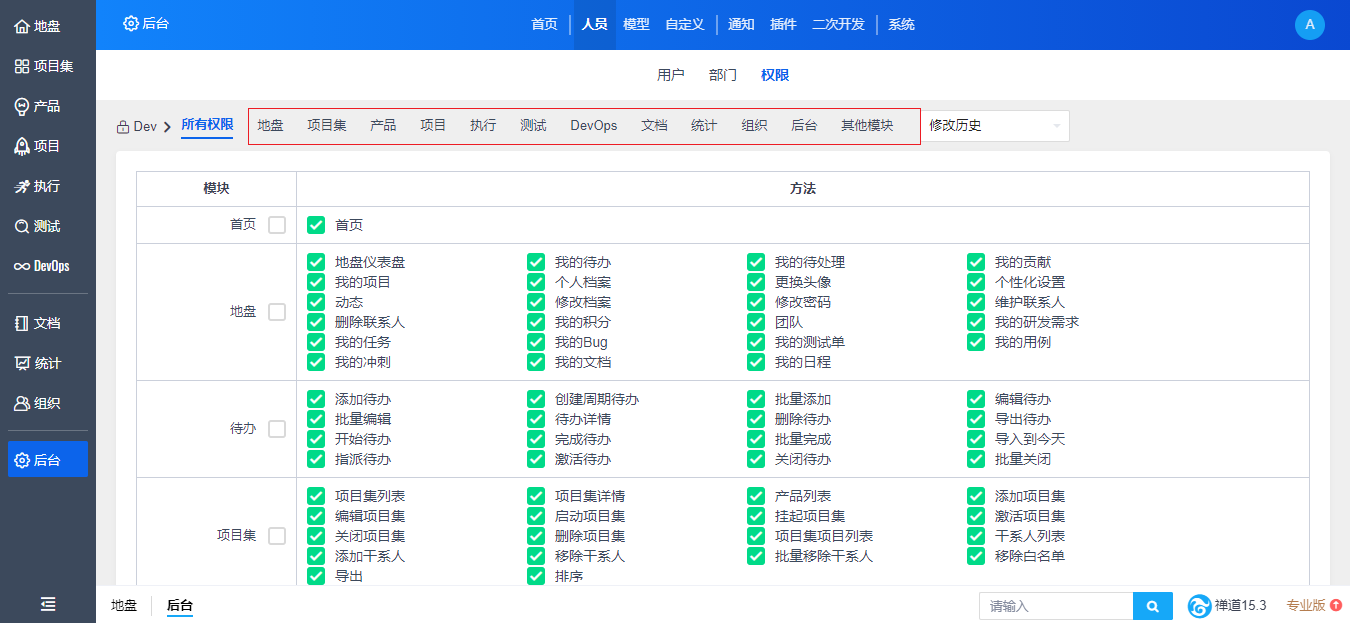Click the Dev group breadcrumb
This screenshot has height=623, width=1350.
pyautogui.click(x=137, y=127)
